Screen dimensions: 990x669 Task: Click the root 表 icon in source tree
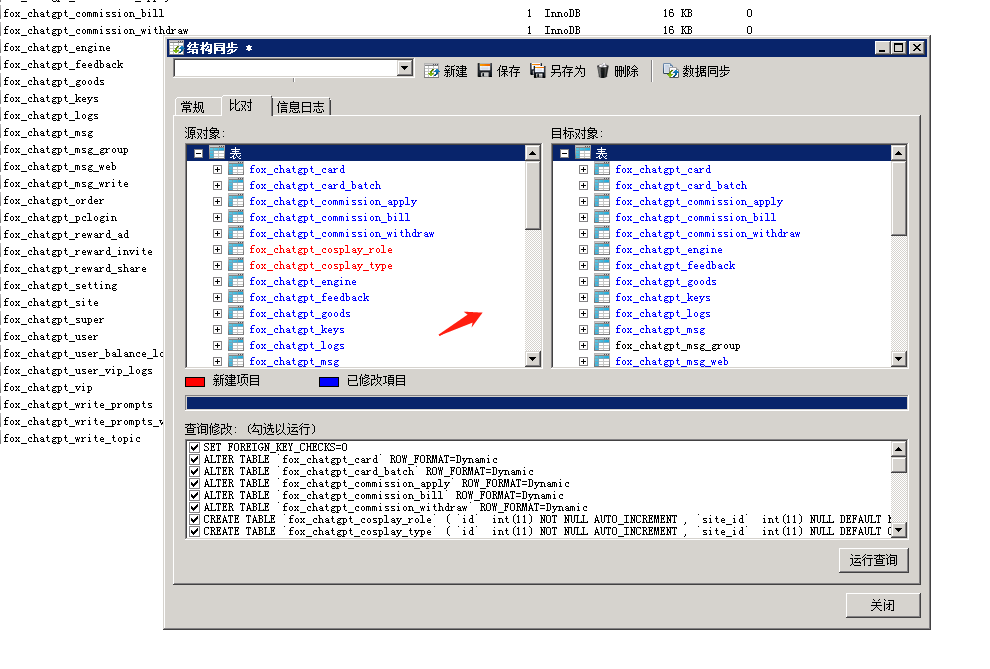[217, 153]
